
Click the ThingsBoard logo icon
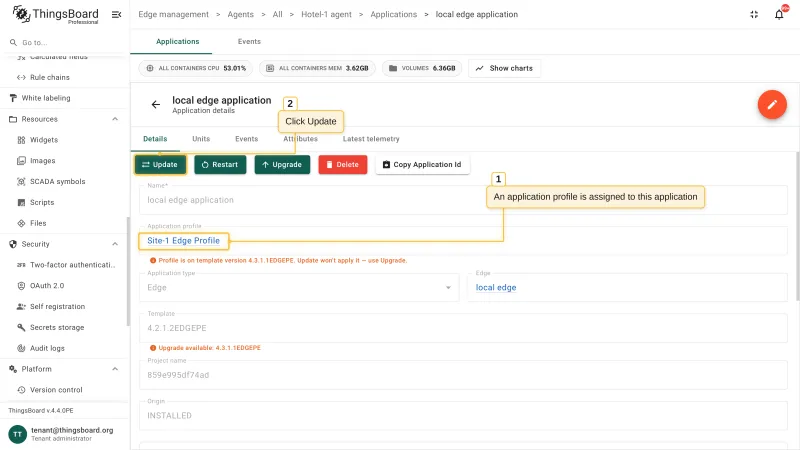[21, 14]
